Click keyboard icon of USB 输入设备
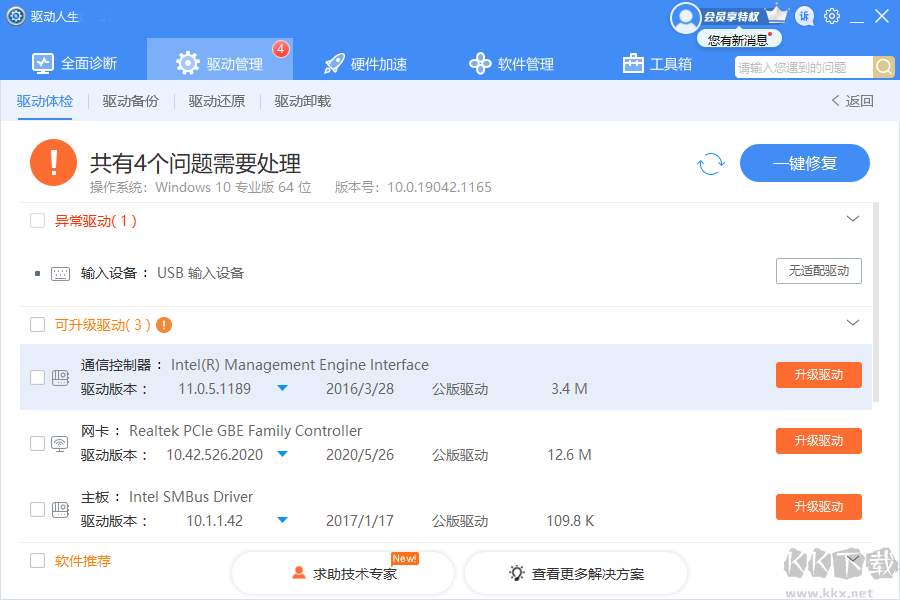Image resolution: width=900 pixels, height=600 pixels. [x=60, y=273]
